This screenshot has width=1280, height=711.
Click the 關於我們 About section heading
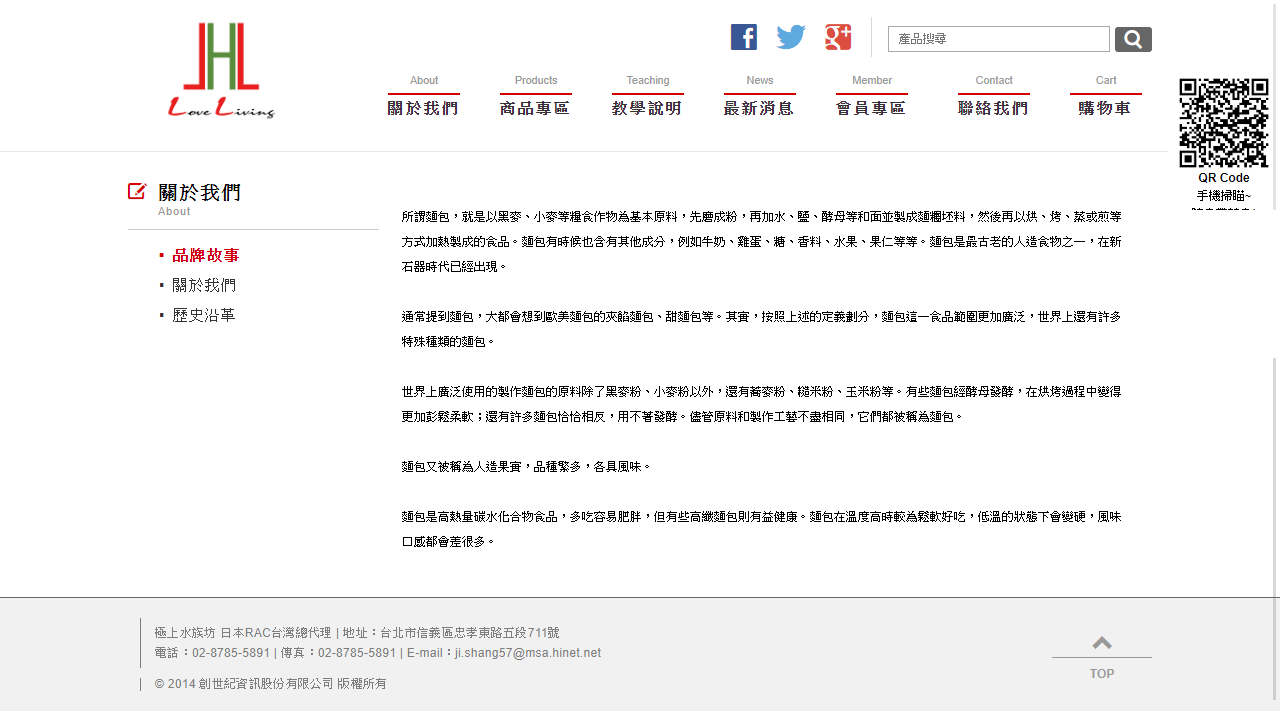click(200, 198)
